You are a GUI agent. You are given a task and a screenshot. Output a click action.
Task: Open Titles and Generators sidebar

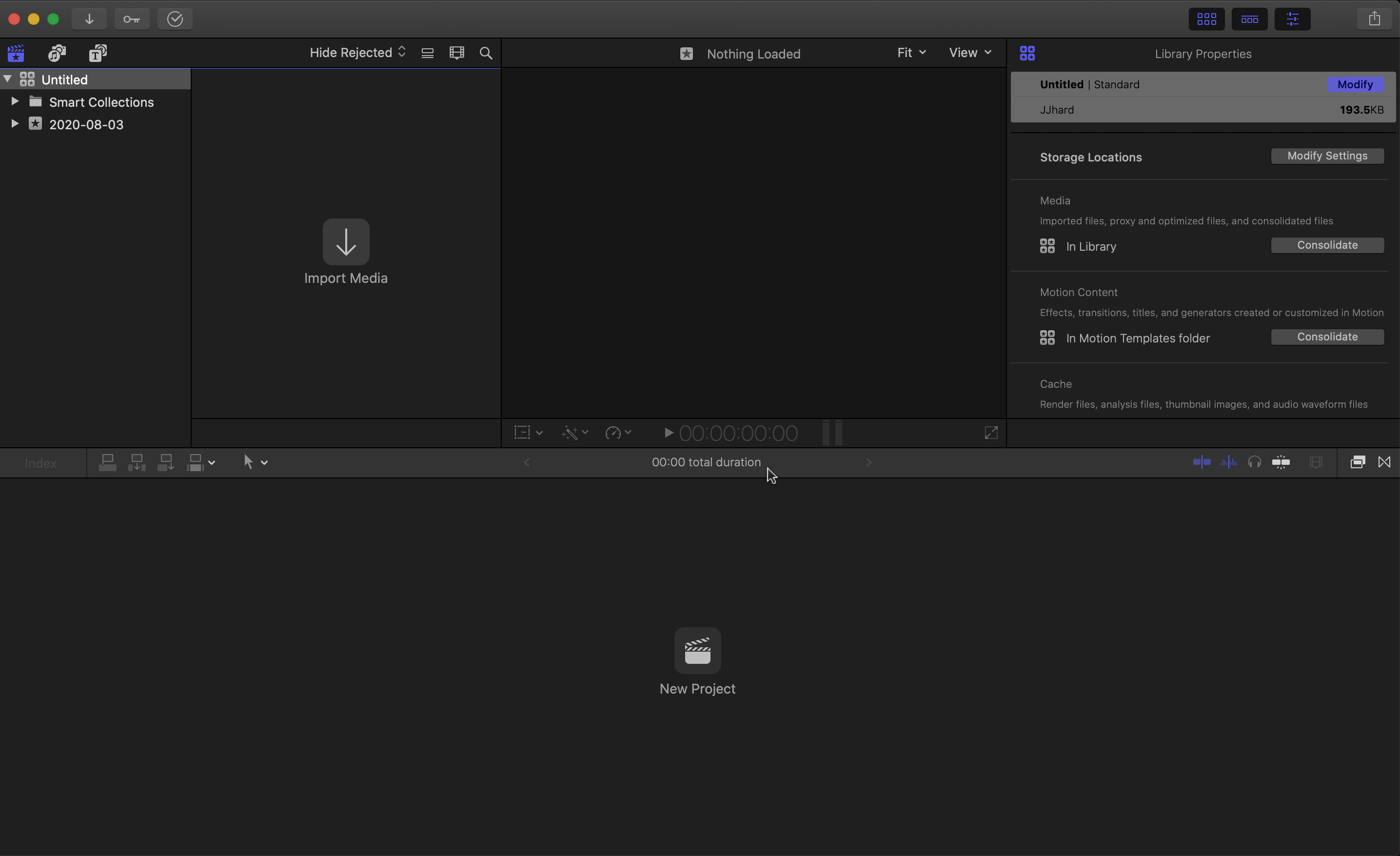pyautogui.click(x=98, y=53)
